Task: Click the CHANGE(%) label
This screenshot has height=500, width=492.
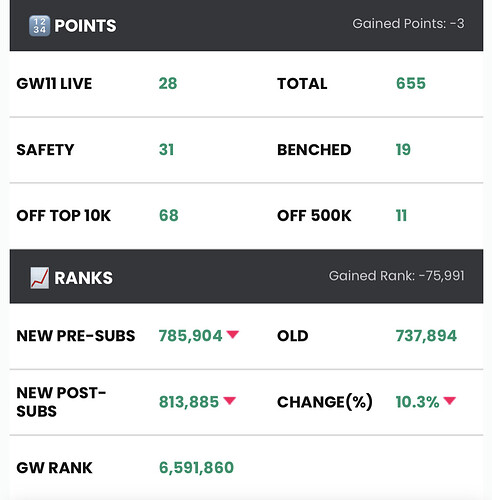Action: (x=325, y=402)
